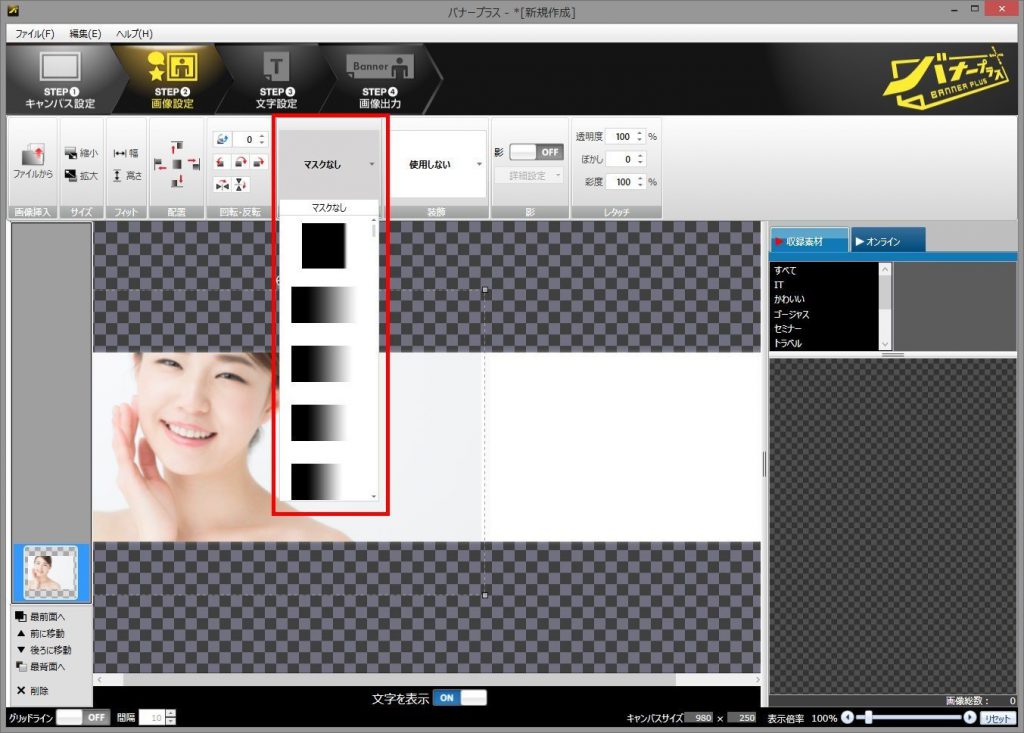Bring image to front with 最前面へ
This screenshot has height=733, width=1024.
pyautogui.click(x=40, y=616)
